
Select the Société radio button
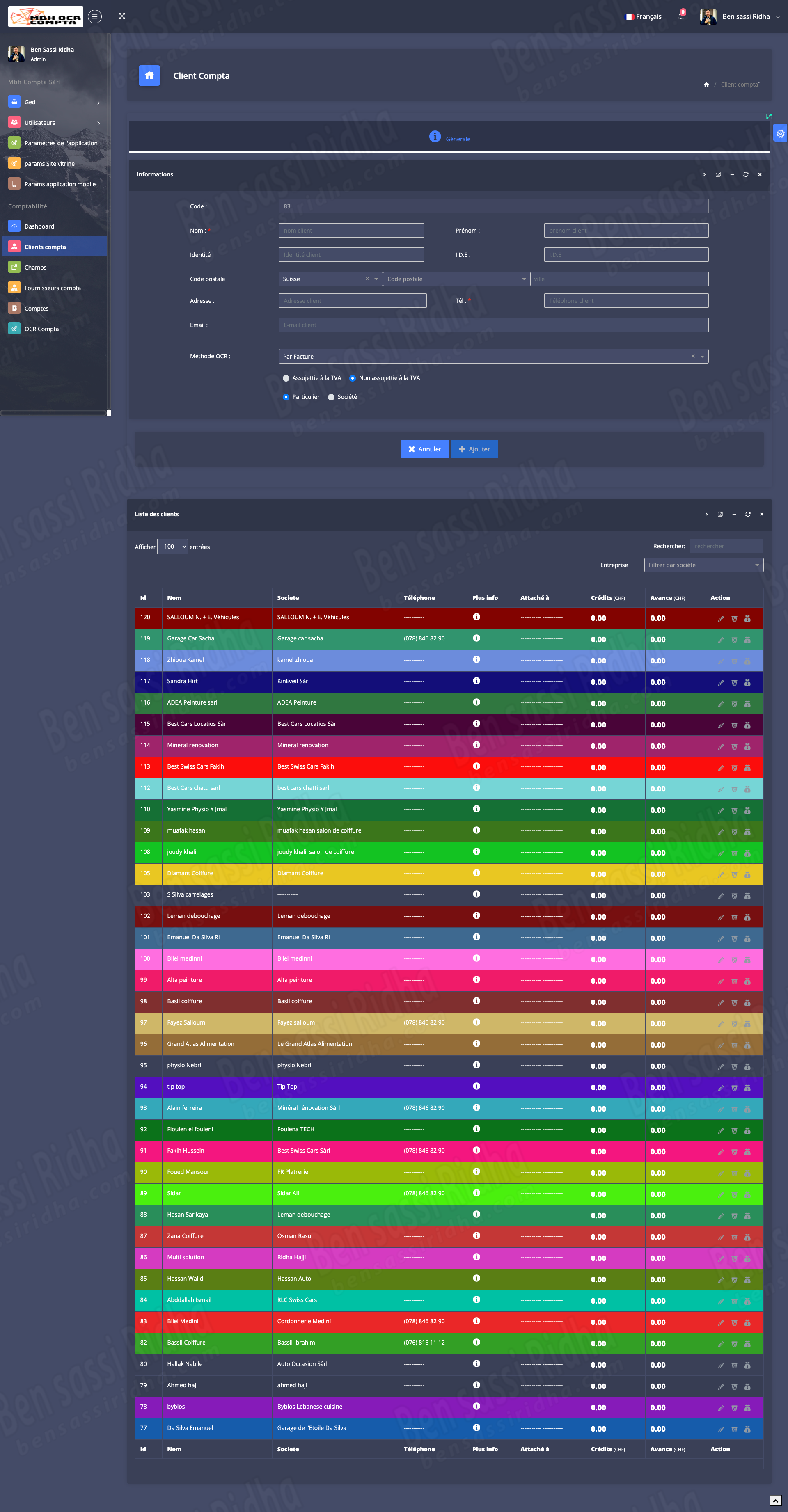(331, 397)
